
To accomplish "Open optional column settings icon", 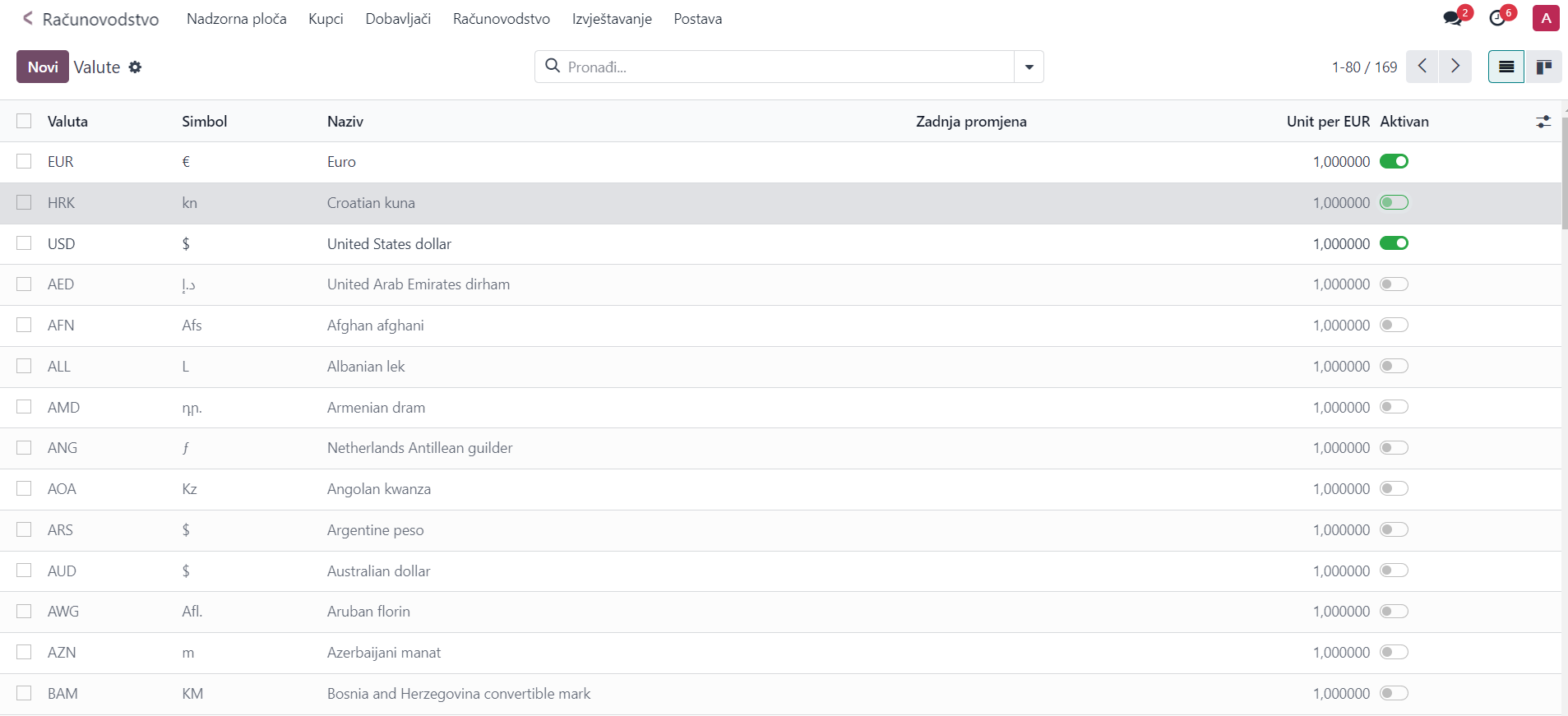I will pyautogui.click(x=1543, y=122).
